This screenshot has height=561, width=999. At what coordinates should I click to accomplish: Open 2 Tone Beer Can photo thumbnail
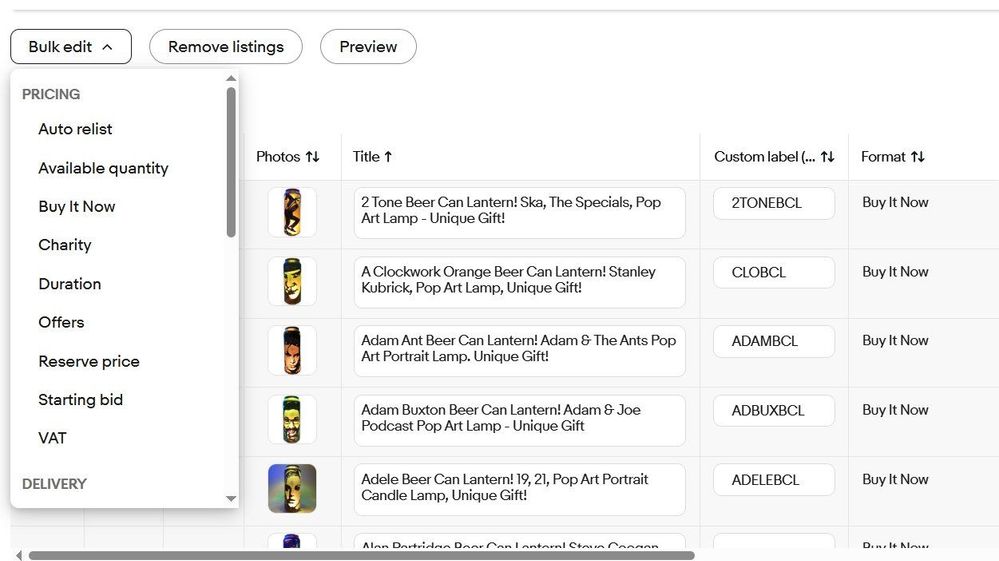292,212
